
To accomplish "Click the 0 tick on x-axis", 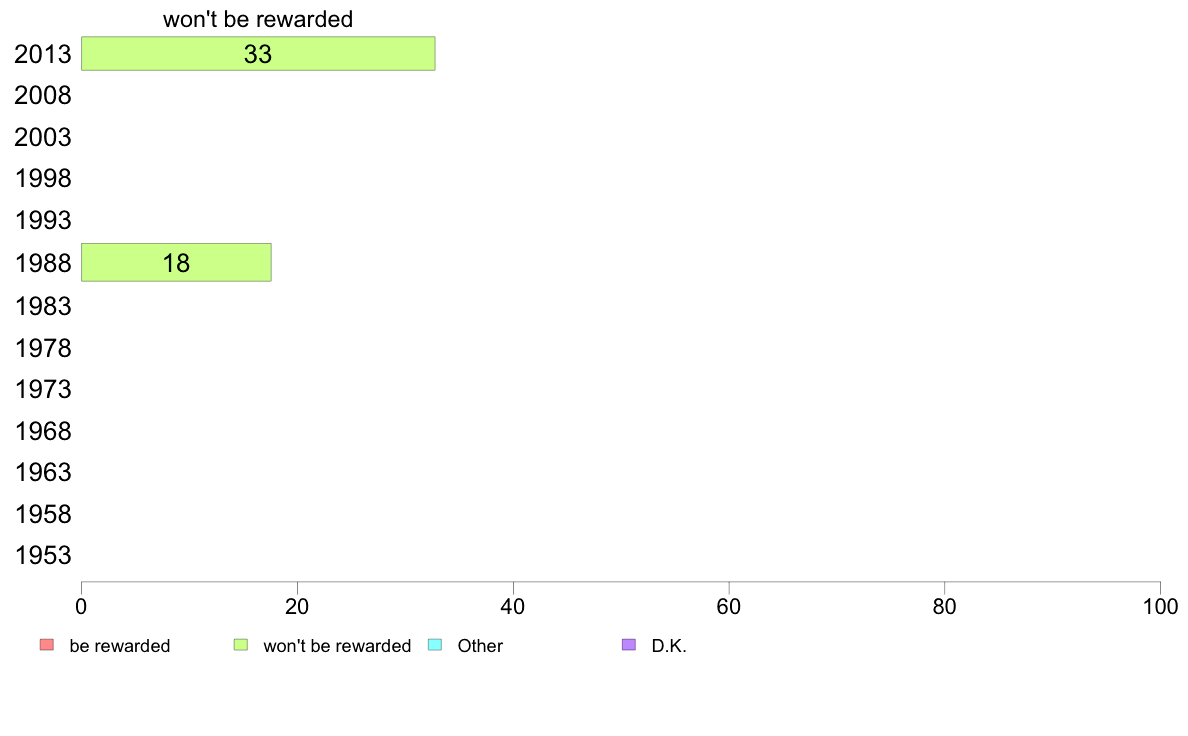I will tap(81, 606).
